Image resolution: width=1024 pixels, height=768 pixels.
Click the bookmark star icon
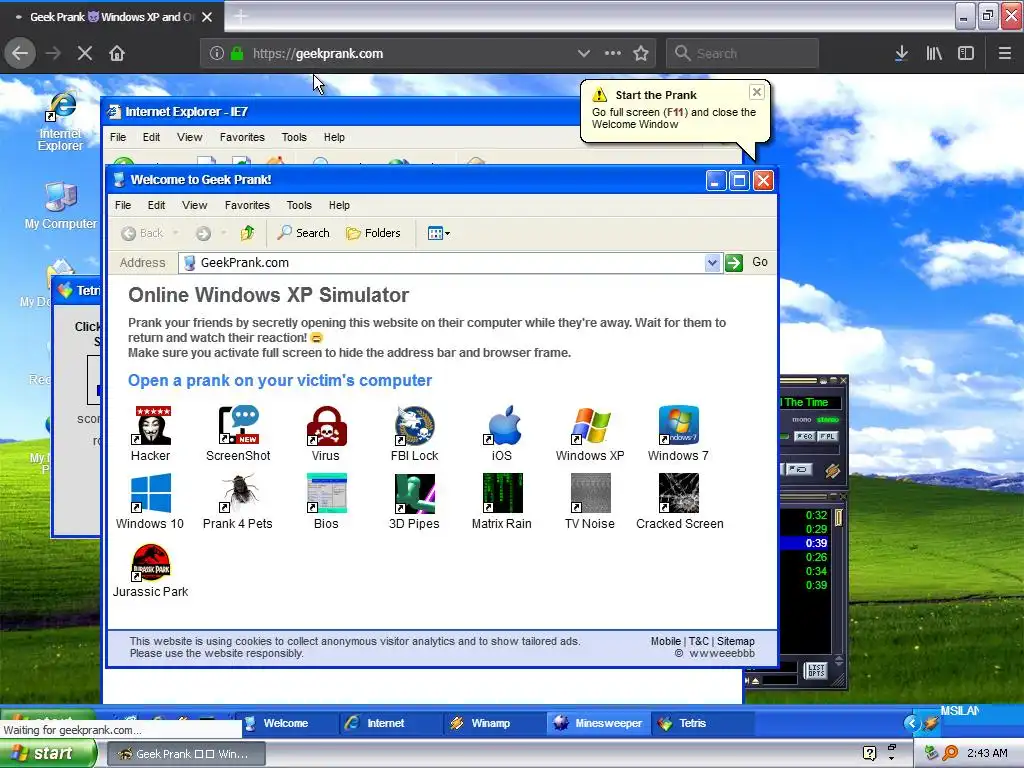(641, 54)
